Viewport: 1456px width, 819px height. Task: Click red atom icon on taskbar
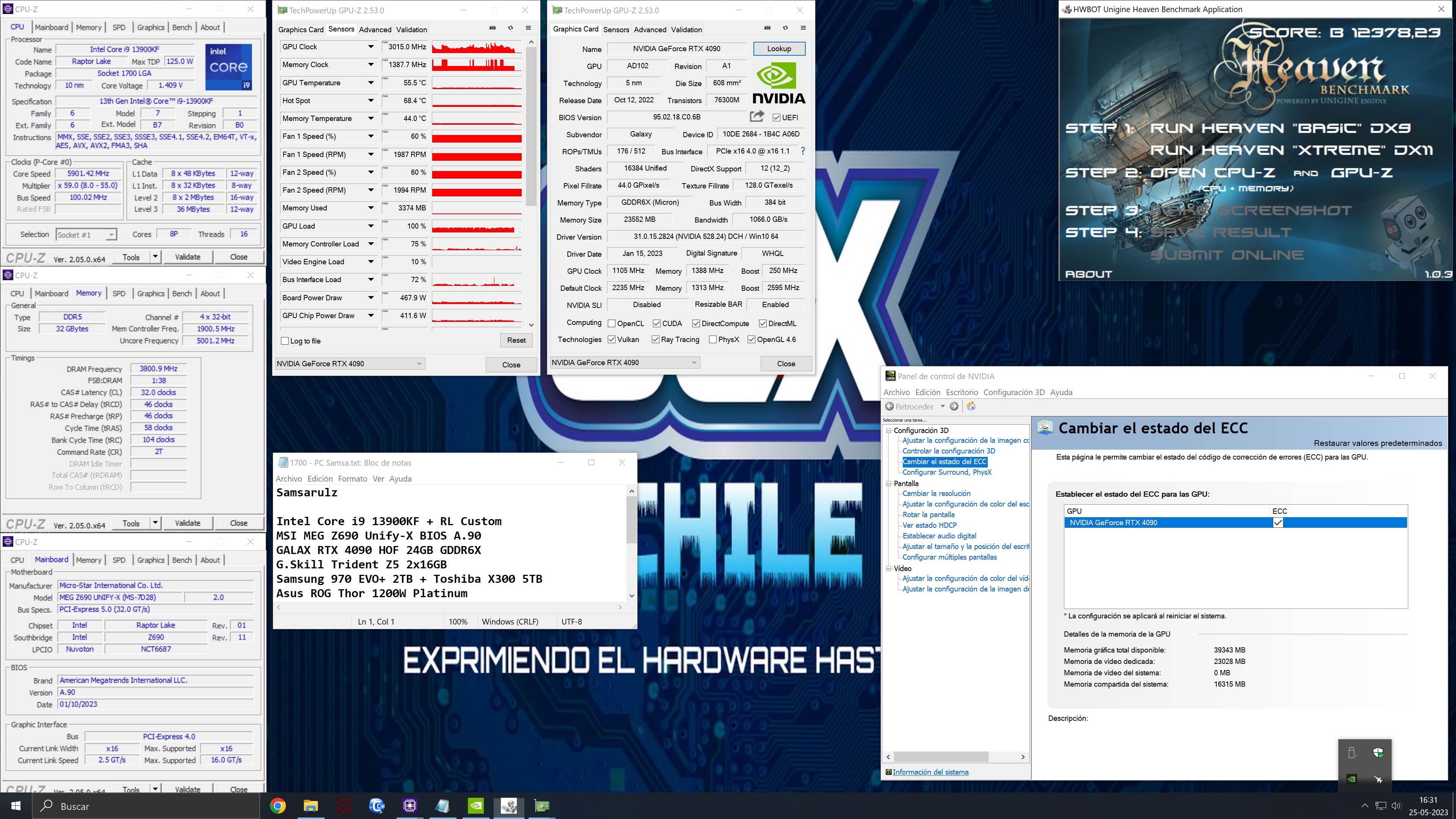point(344,806)
